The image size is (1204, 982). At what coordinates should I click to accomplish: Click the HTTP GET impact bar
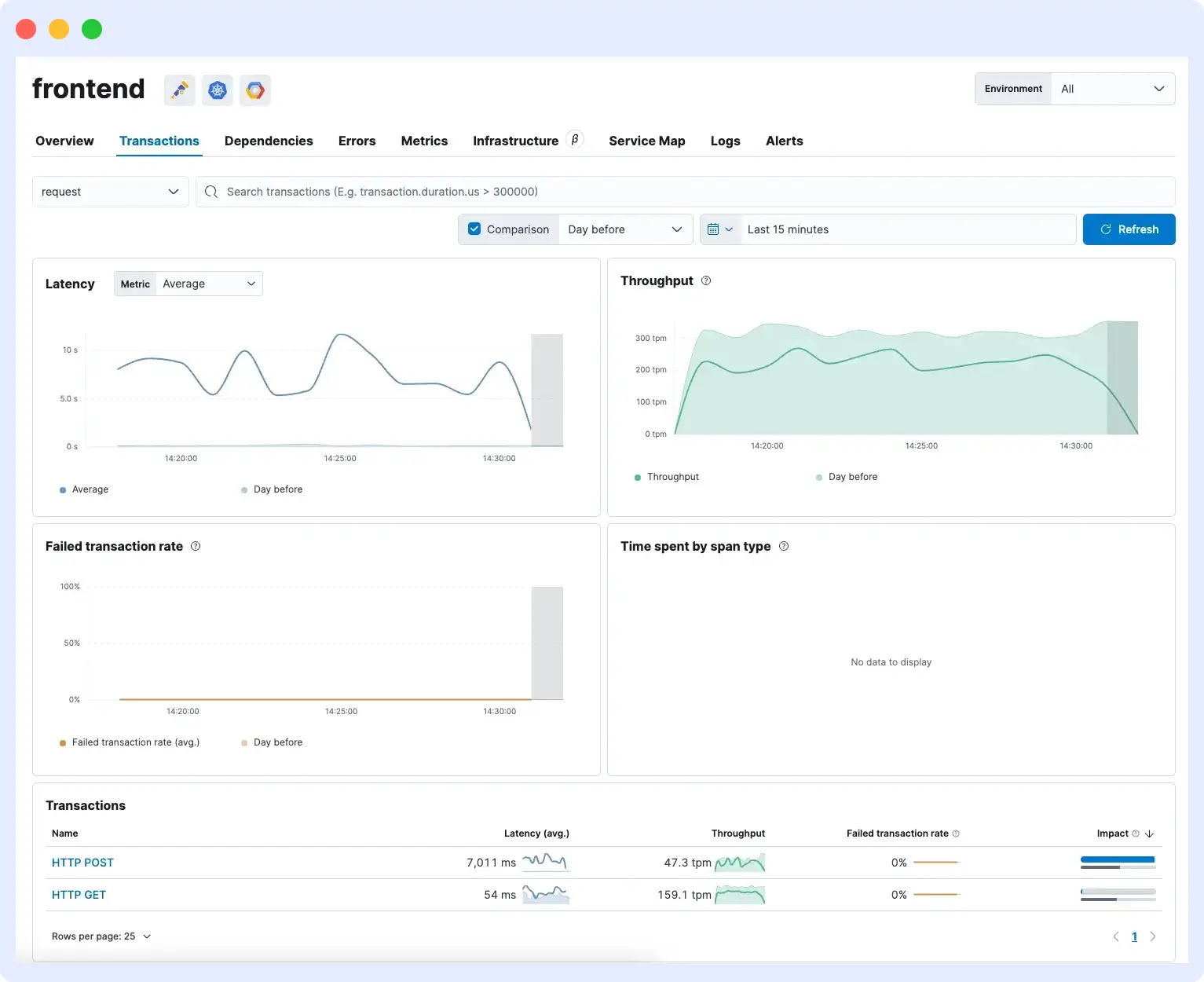pyautogui.click(x=1118, y=895)
